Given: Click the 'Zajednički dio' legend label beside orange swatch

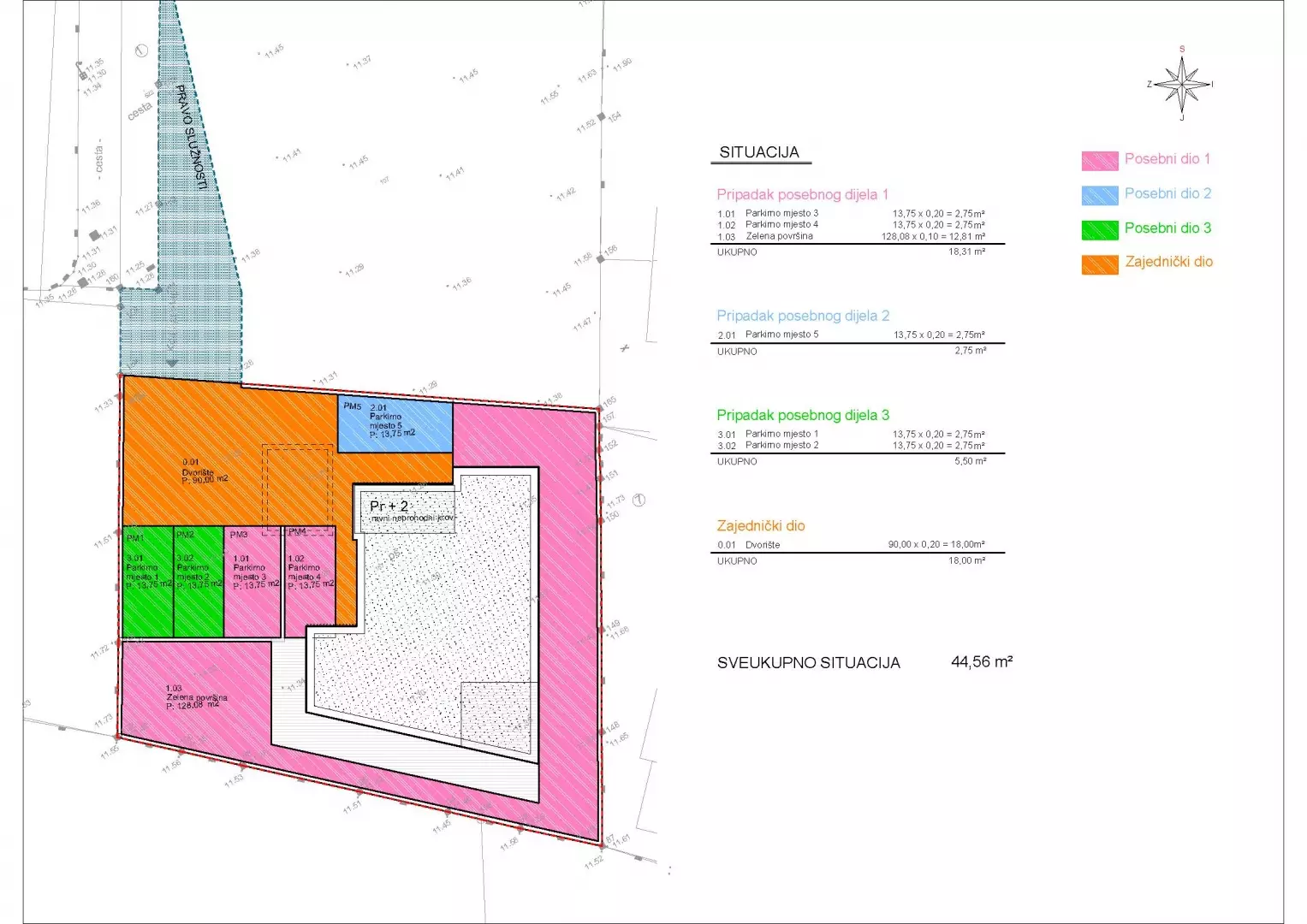Looking at the screenshot, I should [1168, 262].
